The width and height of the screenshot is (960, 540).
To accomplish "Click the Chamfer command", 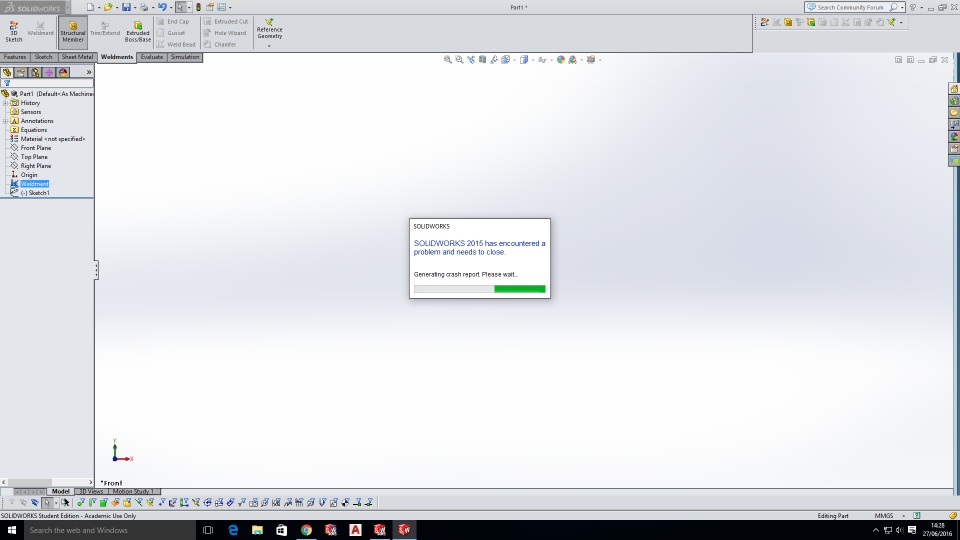I will 220,44.
